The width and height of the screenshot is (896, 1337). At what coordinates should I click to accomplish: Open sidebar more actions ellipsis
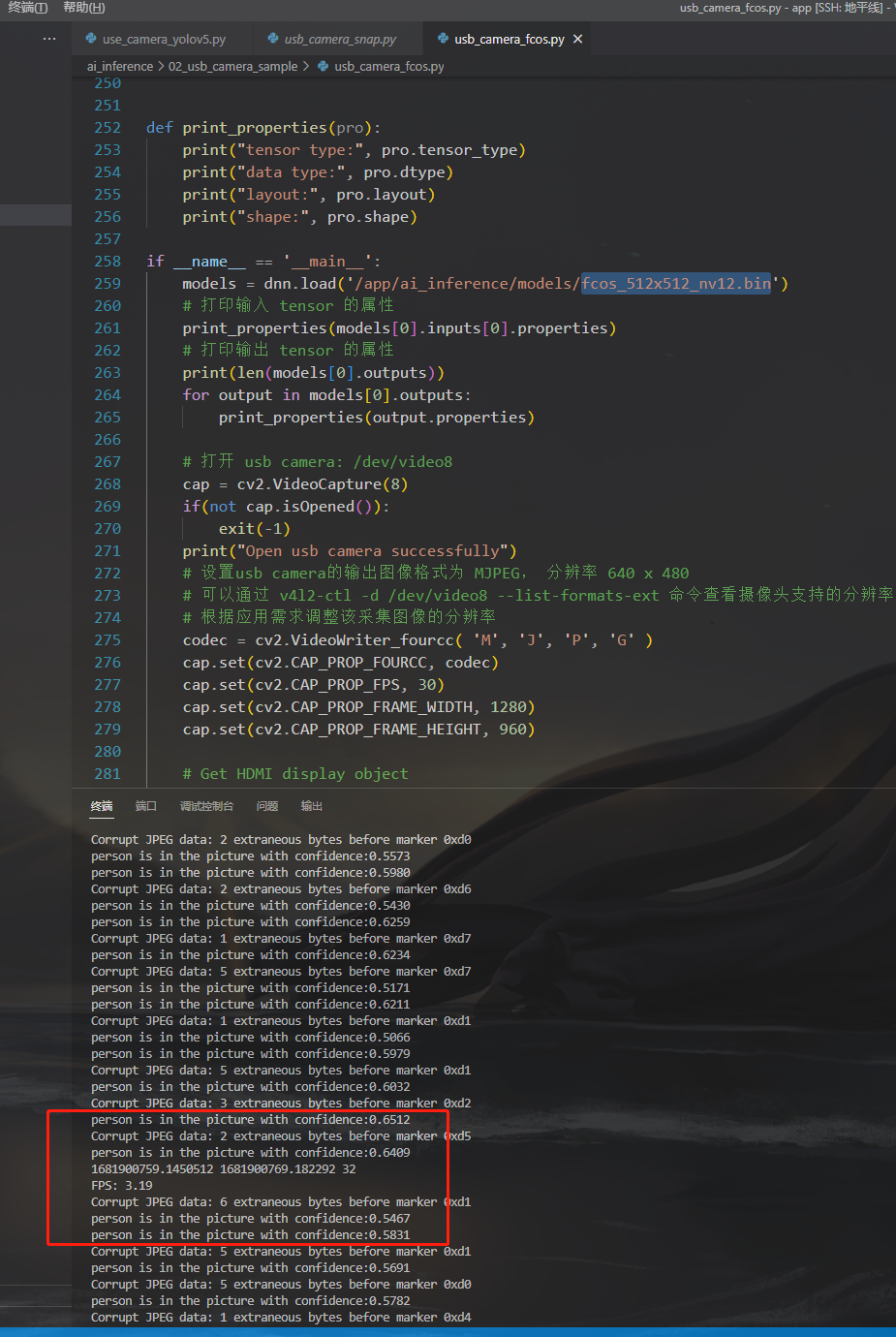click(x=49, y=39)
